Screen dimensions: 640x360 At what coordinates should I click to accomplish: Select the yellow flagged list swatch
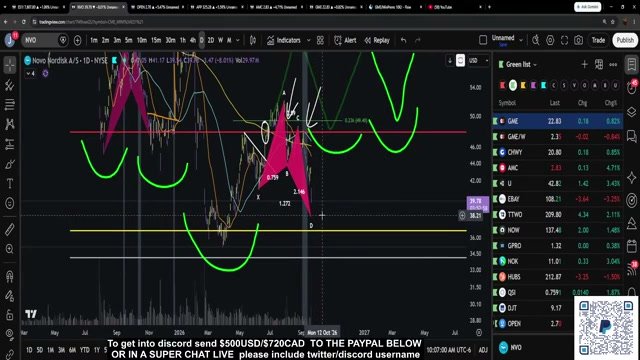pyautogui.click(x=523, y=85)
